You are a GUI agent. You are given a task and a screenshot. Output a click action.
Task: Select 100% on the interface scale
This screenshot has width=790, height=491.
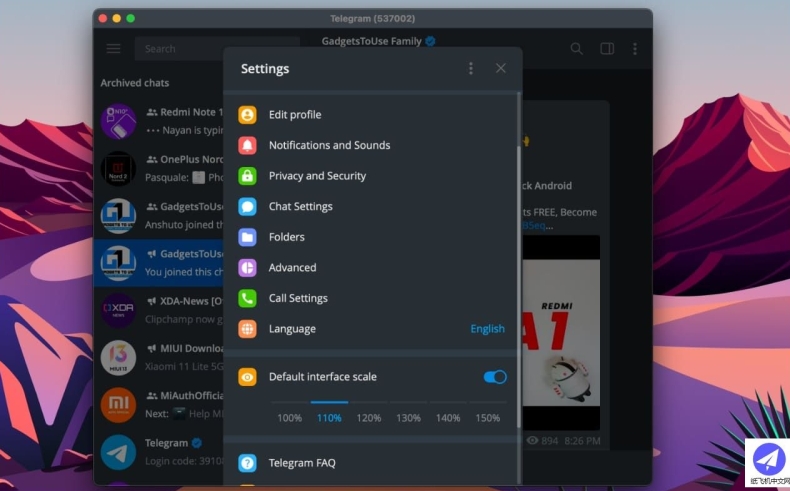coord(289,417)
